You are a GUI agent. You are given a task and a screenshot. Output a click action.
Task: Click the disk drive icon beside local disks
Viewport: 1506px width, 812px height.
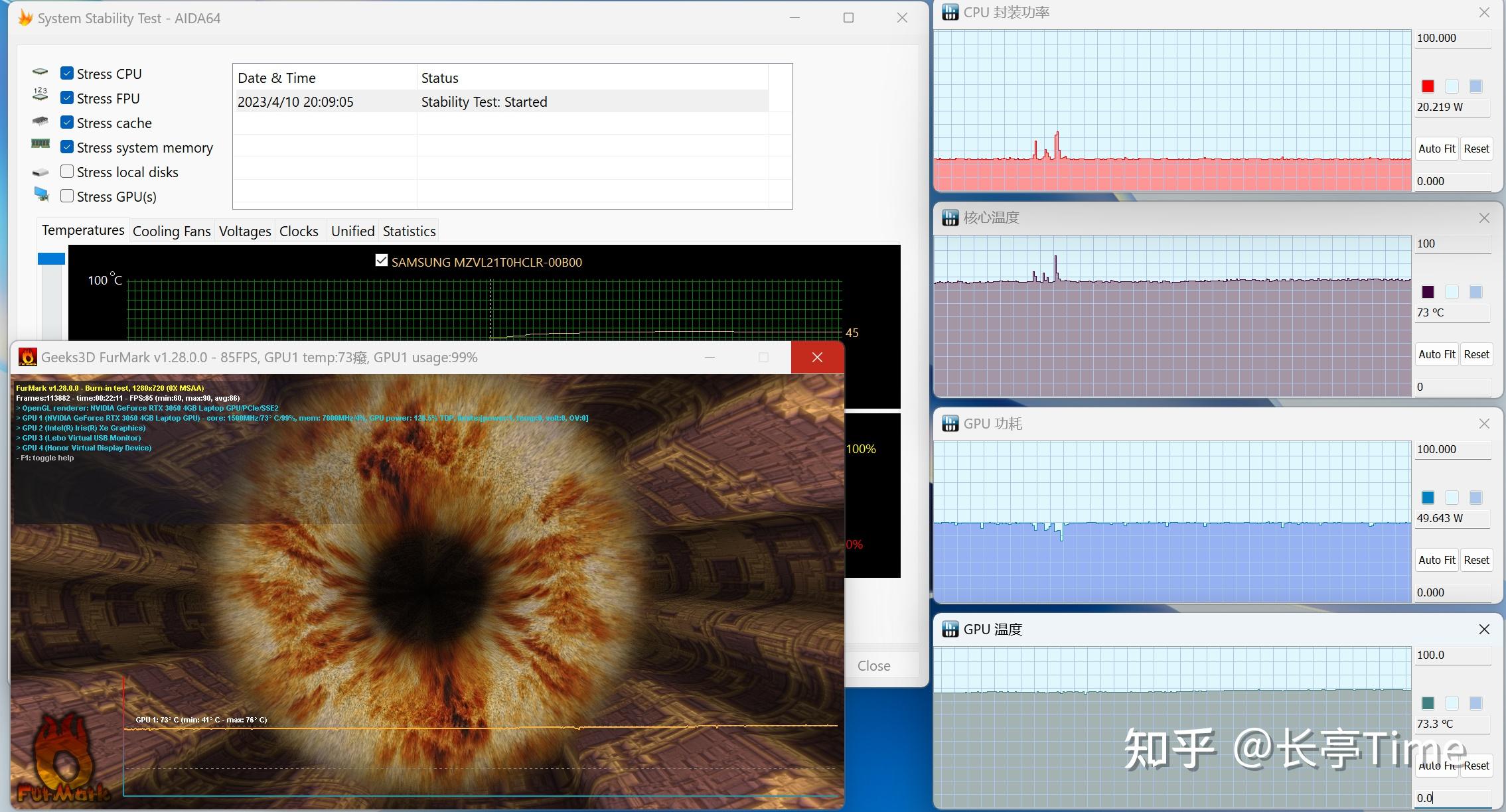click(40, 172)
